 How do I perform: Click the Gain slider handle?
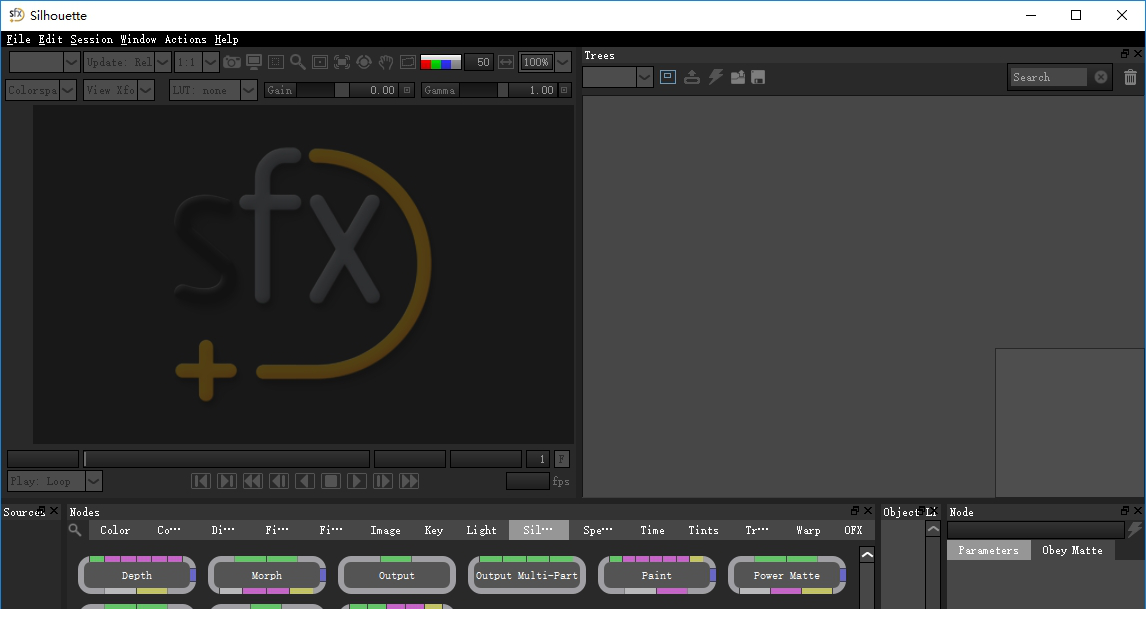point(341,90)
